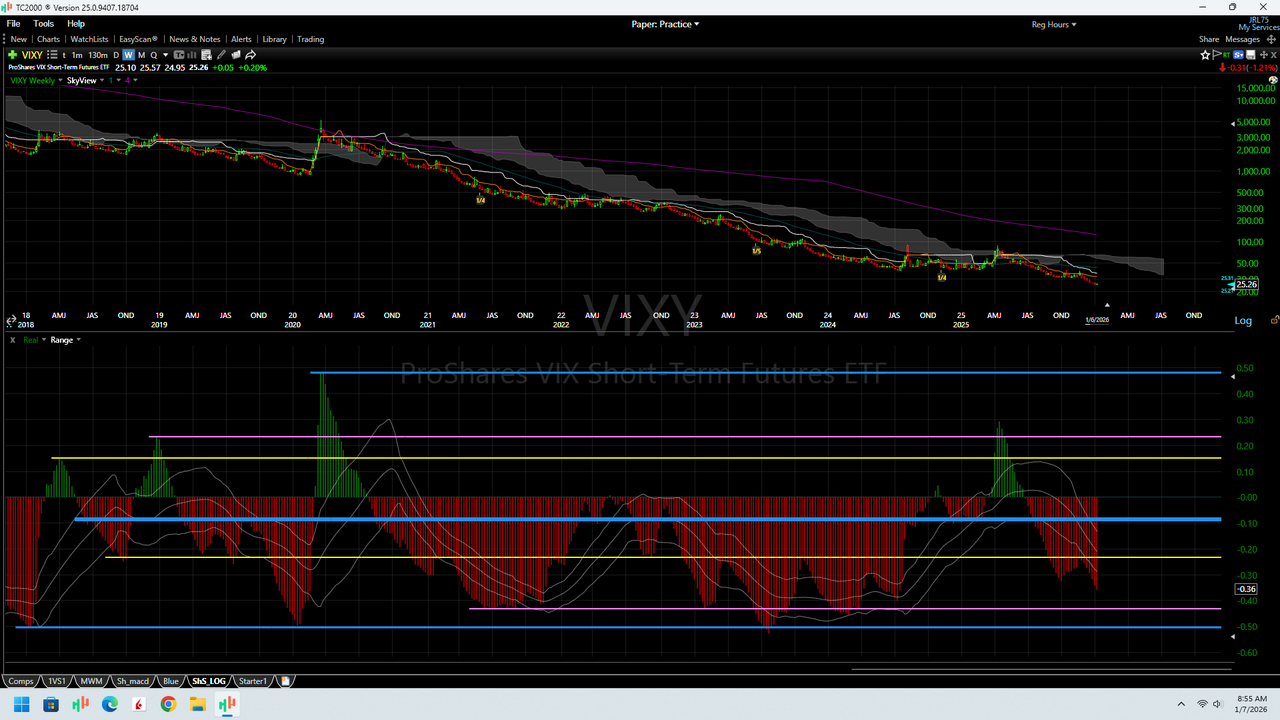Screen dimensions: 1280x720
Task: Switch to the Starter1 layout tab
Action: [x=253, y=681]
